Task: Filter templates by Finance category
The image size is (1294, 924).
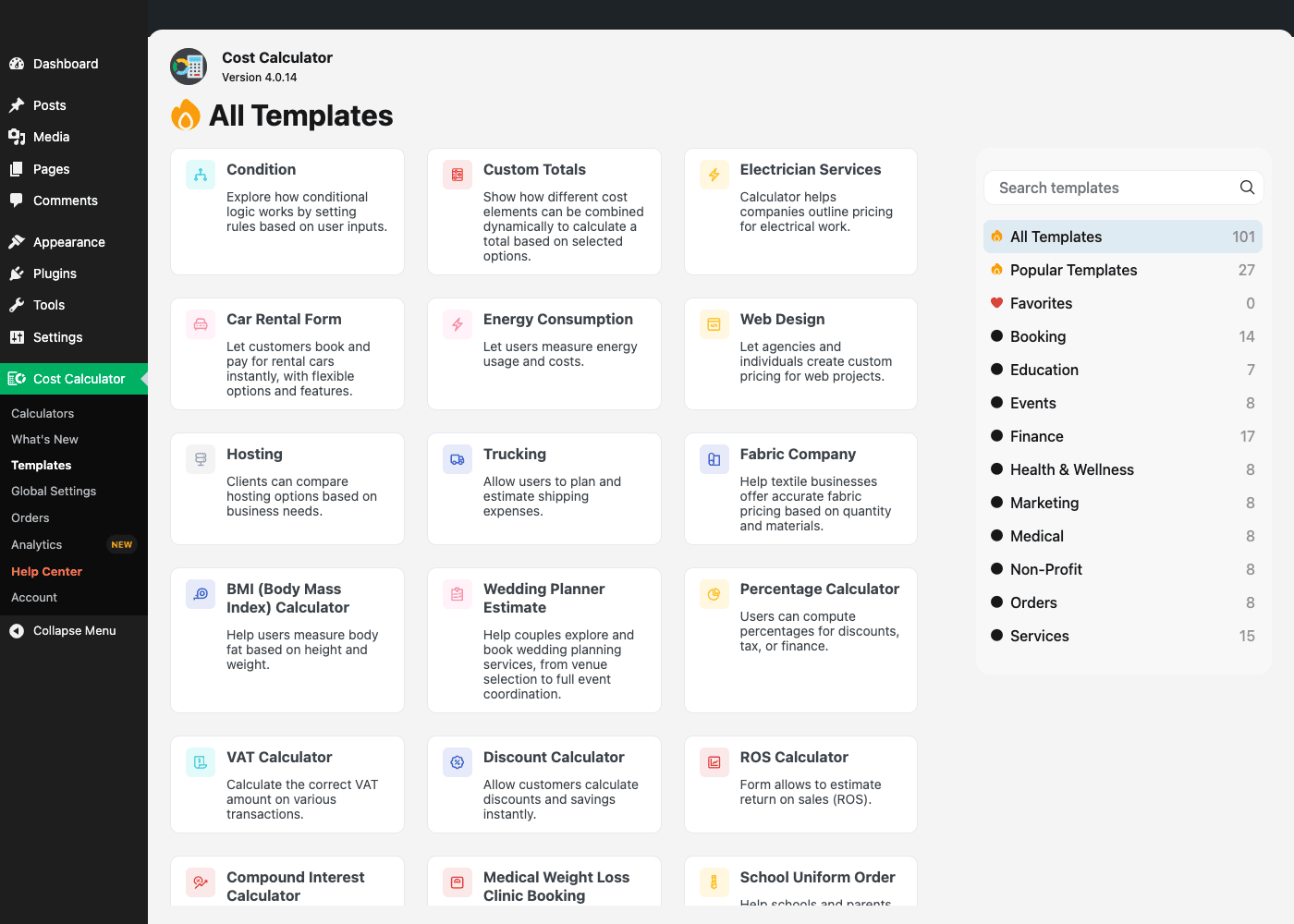Action: pos(1123,436)
